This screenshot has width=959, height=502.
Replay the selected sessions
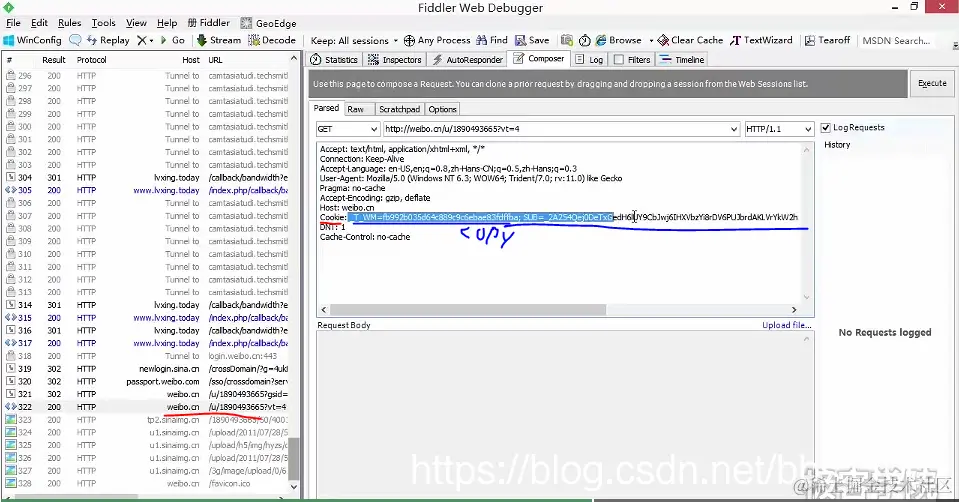(x=108, y=40)
